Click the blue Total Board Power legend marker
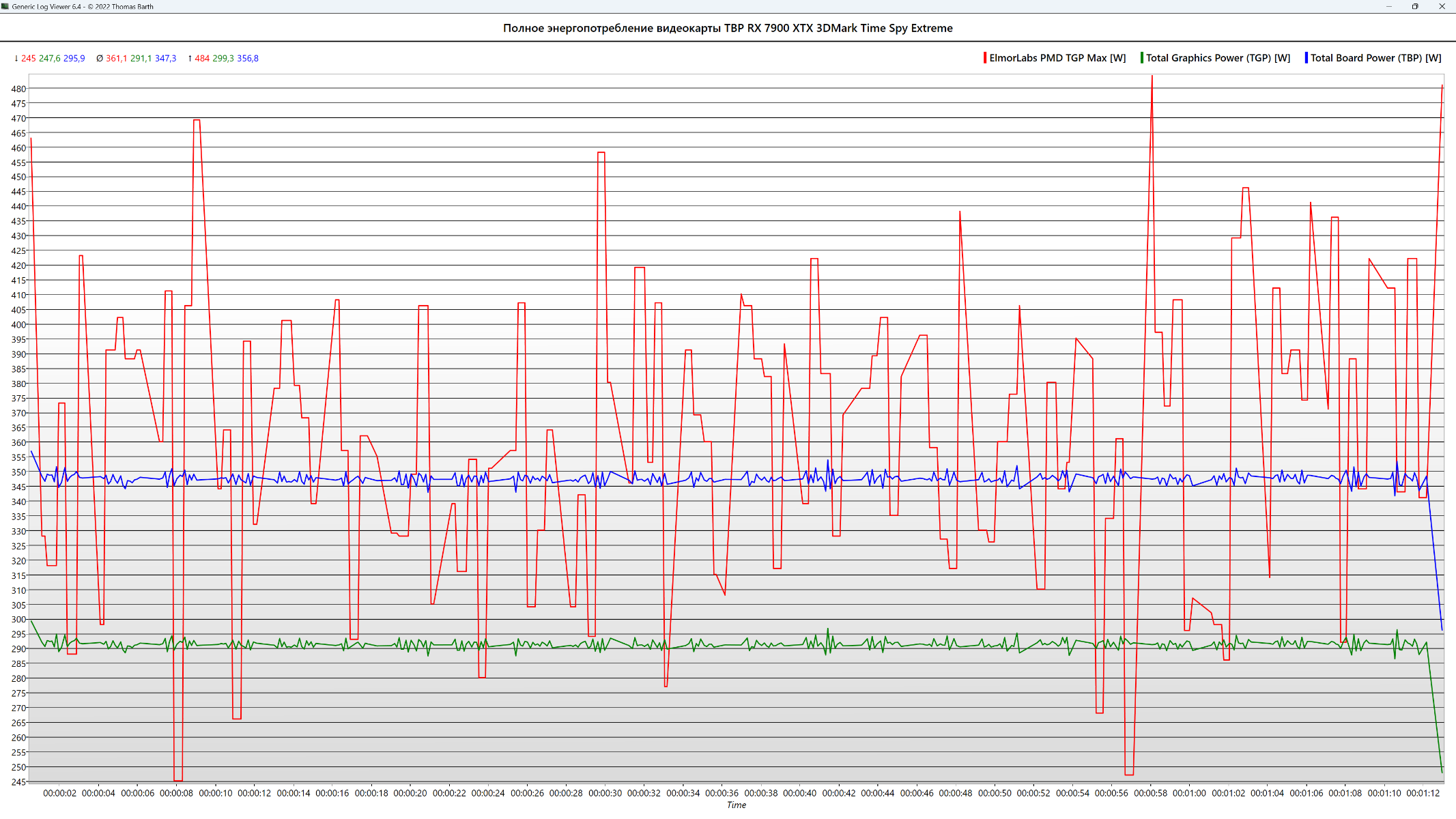1456x819 pixels. click(x=1306, y=58)
